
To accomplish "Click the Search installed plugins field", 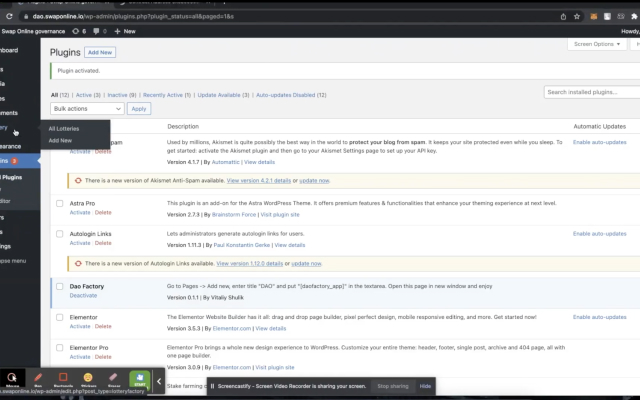I will pyautogui.click(x=590, y=92).
